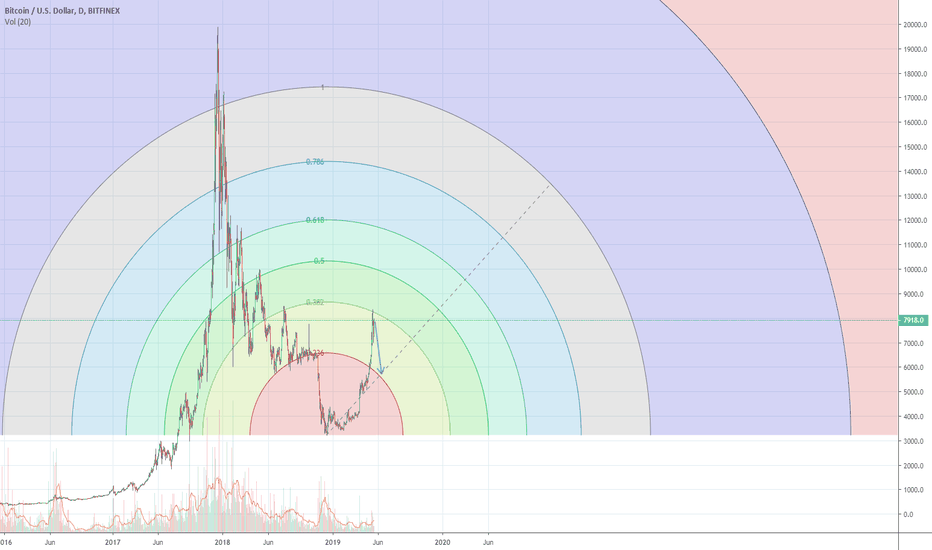Select the current price label 7918.0
932x550 pixels.
(914, 320)
